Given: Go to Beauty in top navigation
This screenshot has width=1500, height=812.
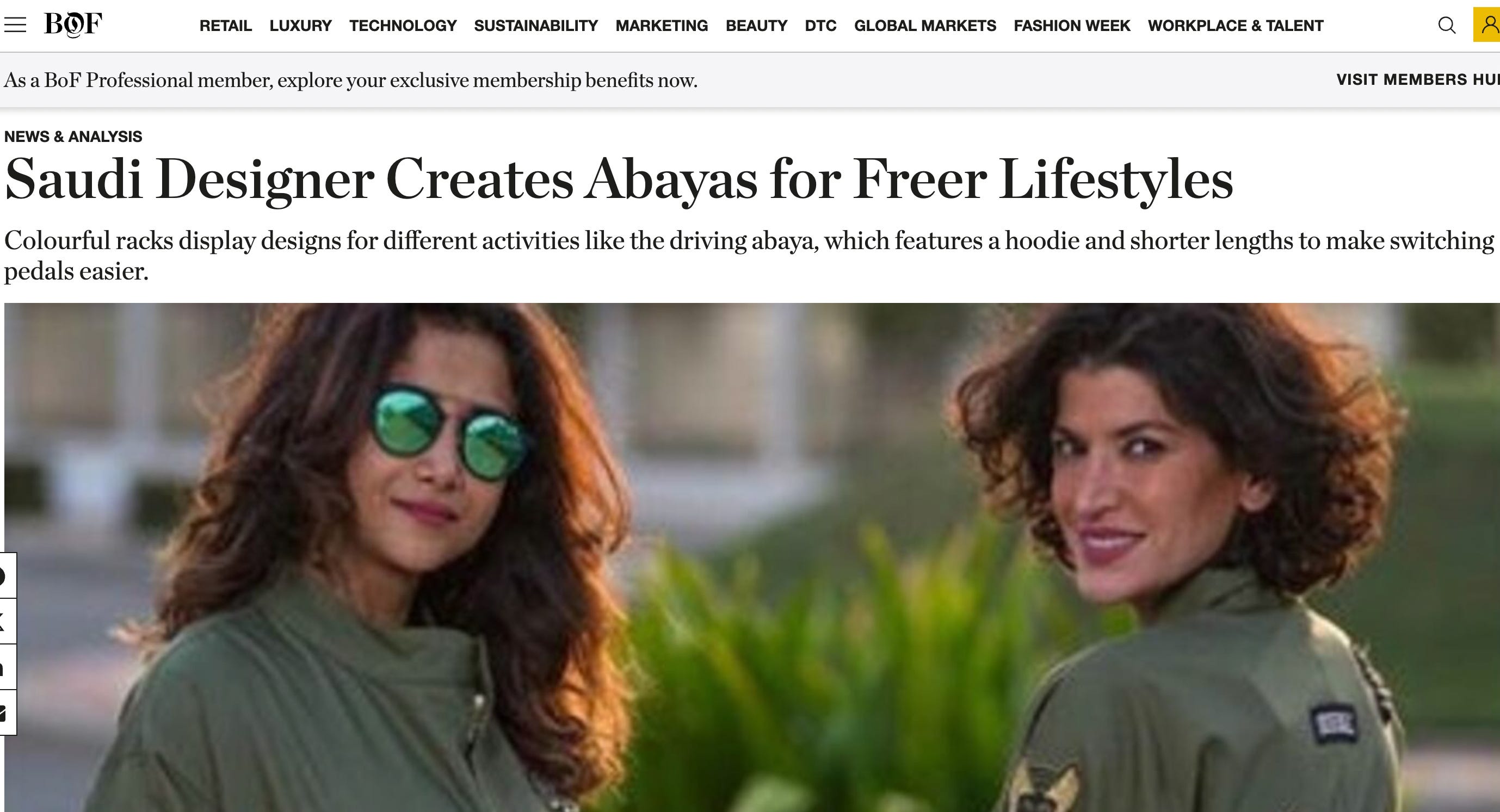Looking at the screenshot, I should [x=756, y=26].
